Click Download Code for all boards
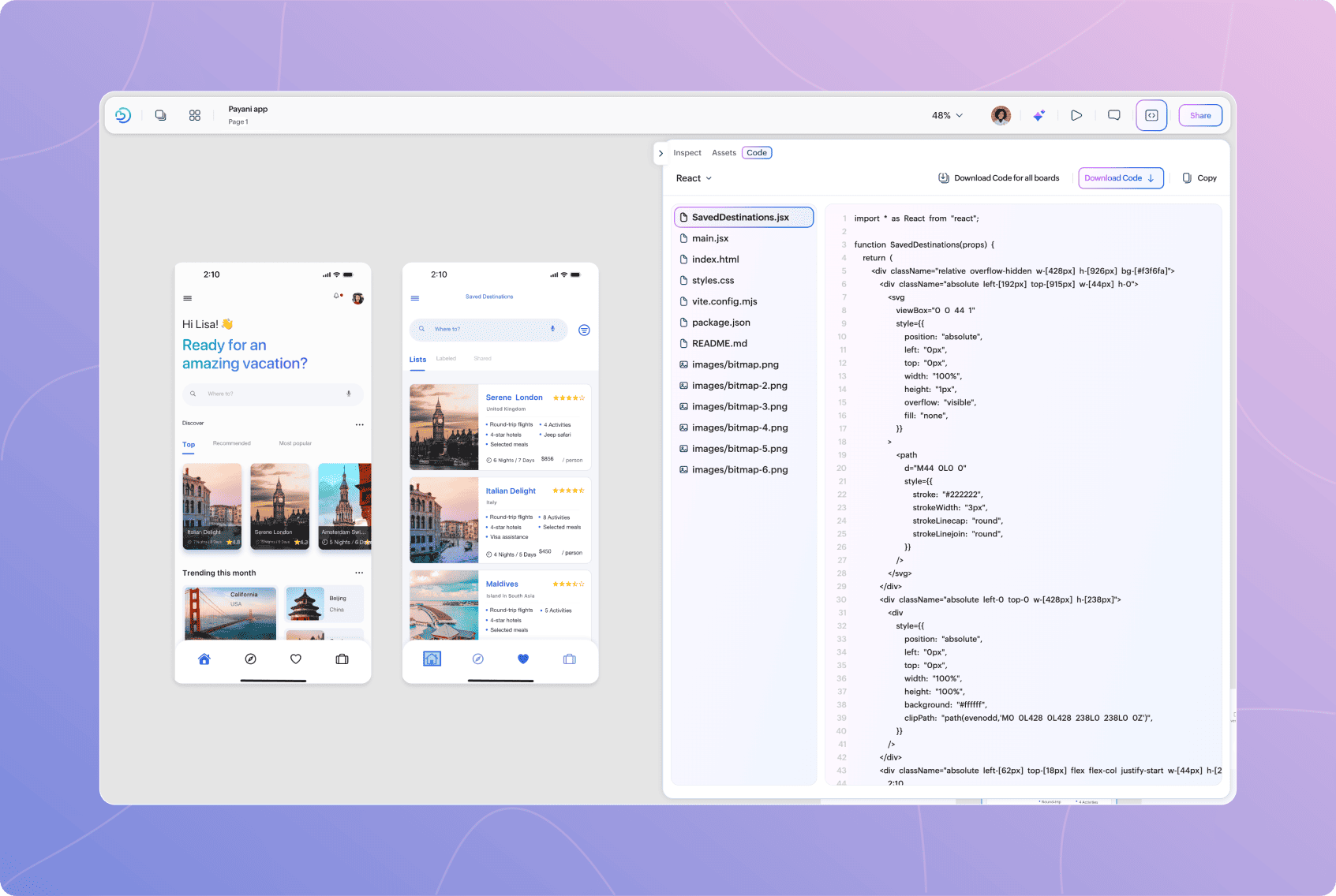Viewport: 1336px width, 896px height. 999,178
